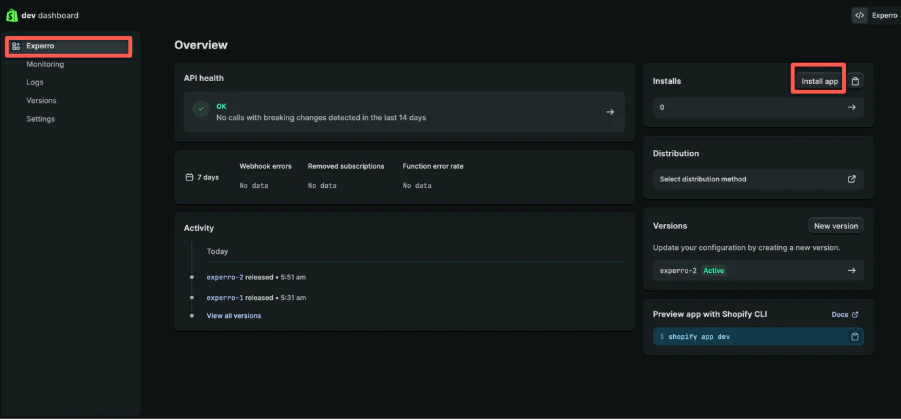
Task: Click the green OK status check icon
Action: pos(201,109)
